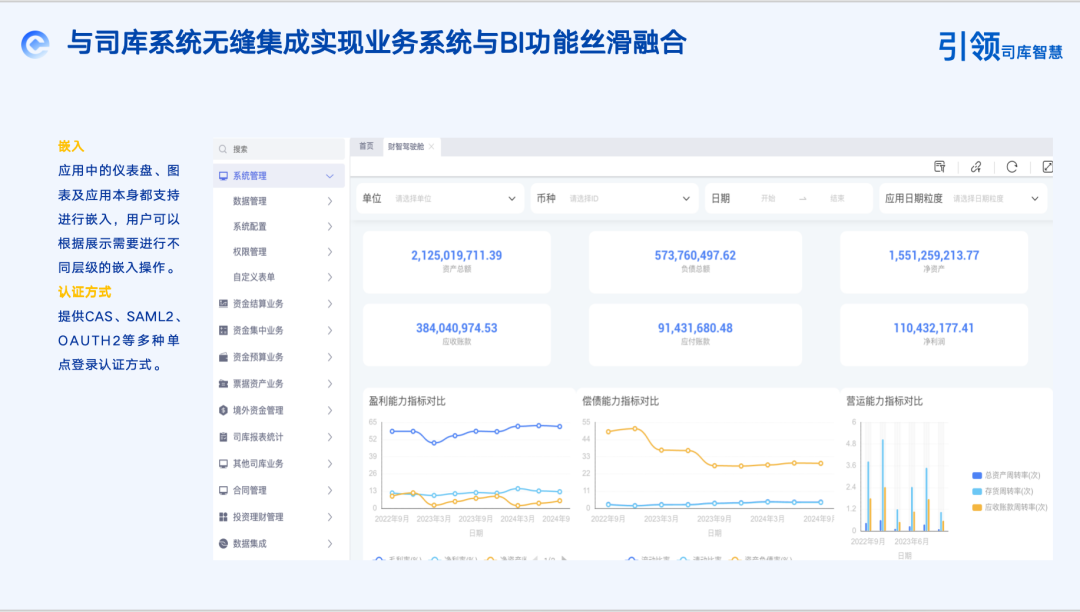Refresh the dashboard using the refresh icon
Screen dimensions: 1080x612
(x=1012, y=168)
